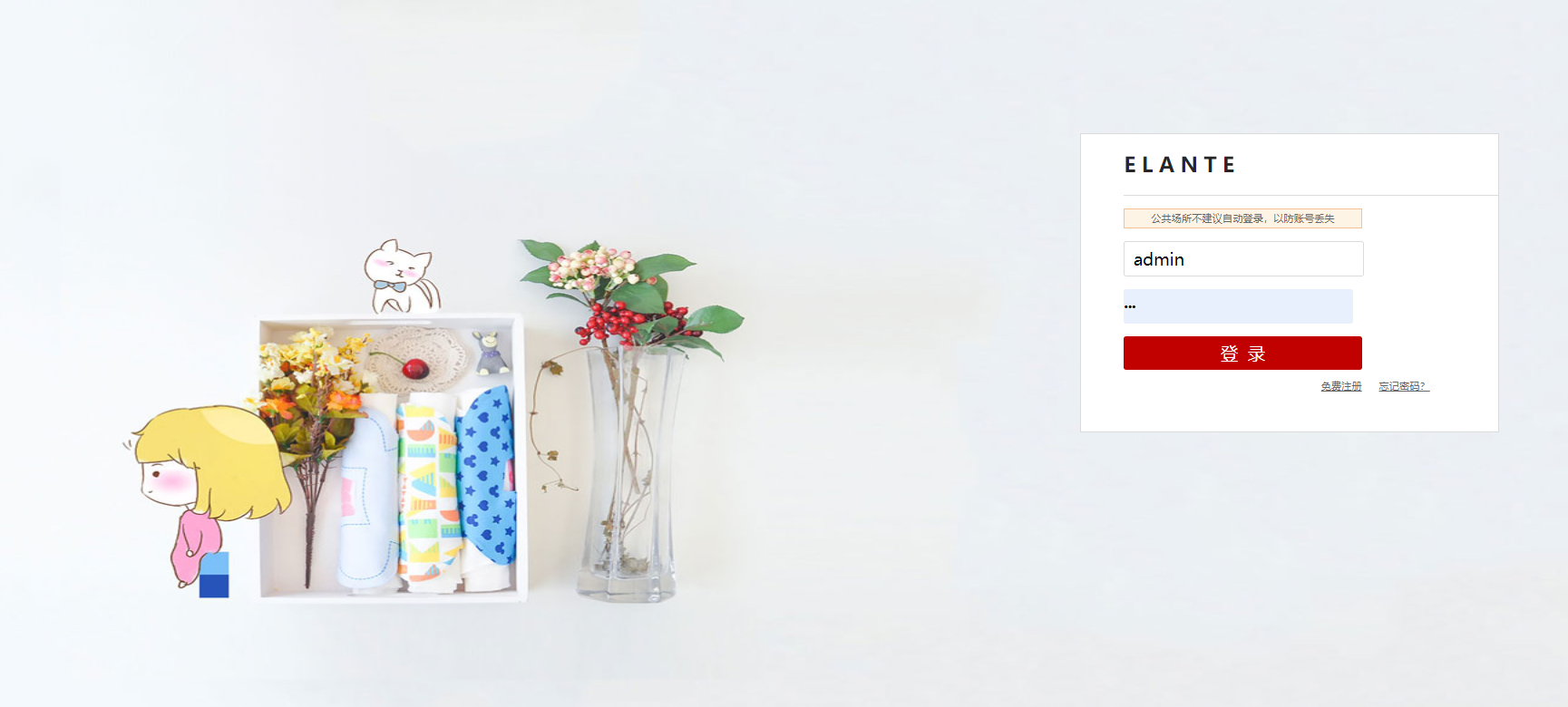This screenshot has width=1568, height=707.
Task: Focus the masked password input field
Action: coord(1238,306)
